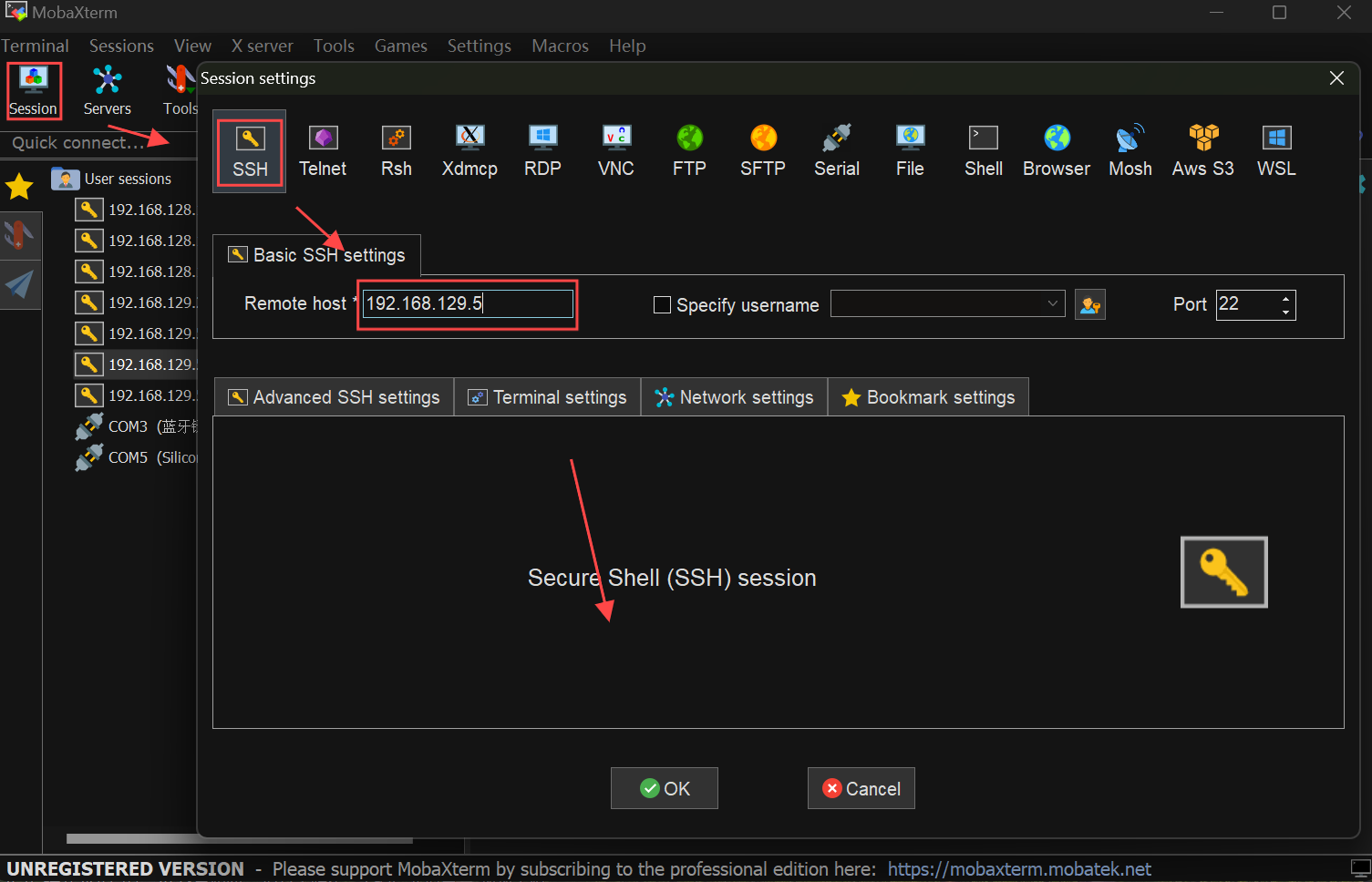
Task: Select the WSL session type
Action: pos(1276,151)
